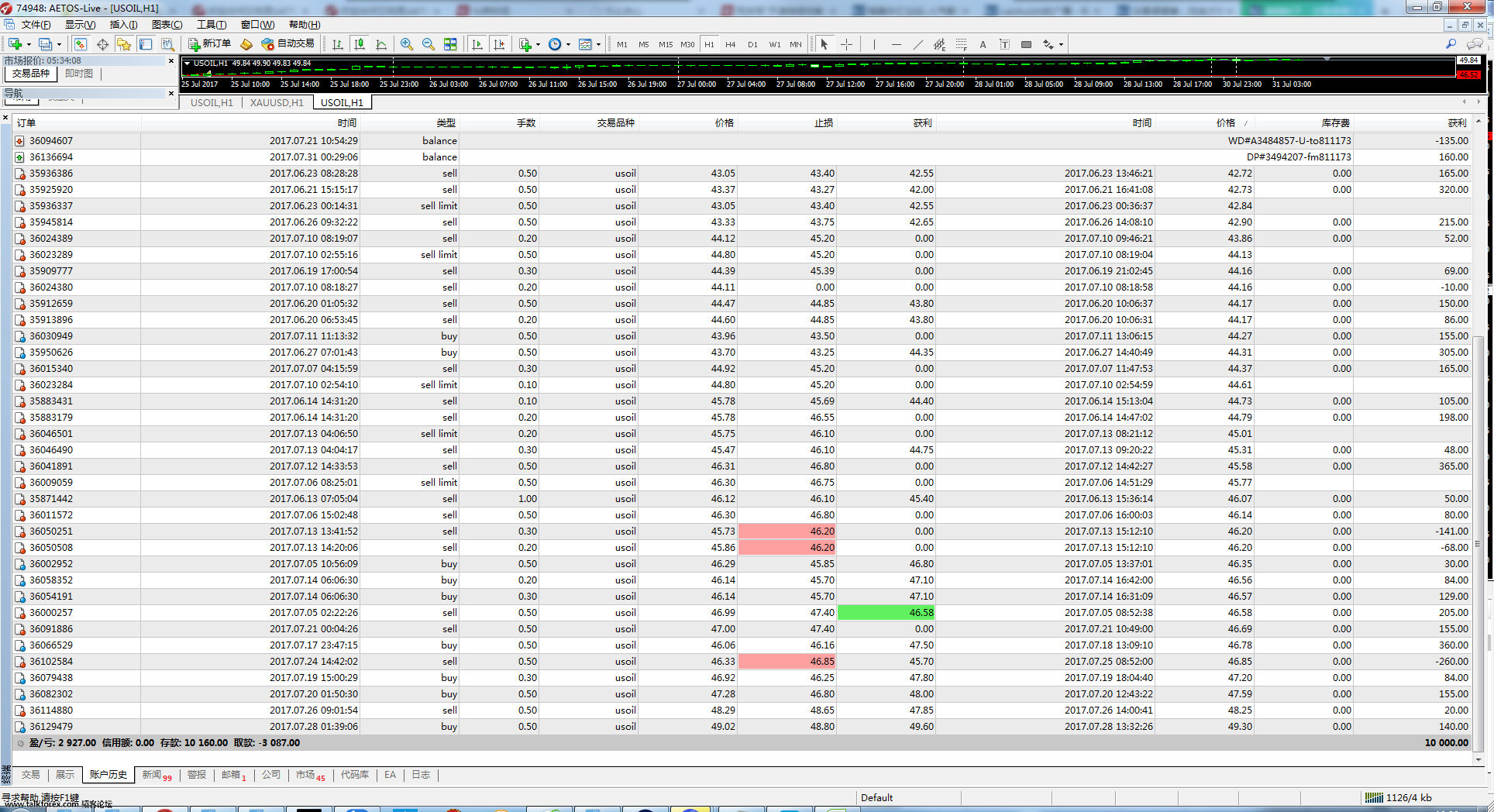Open the 插入(I) menu
The image size is (1494, 812).
[123, 25]
